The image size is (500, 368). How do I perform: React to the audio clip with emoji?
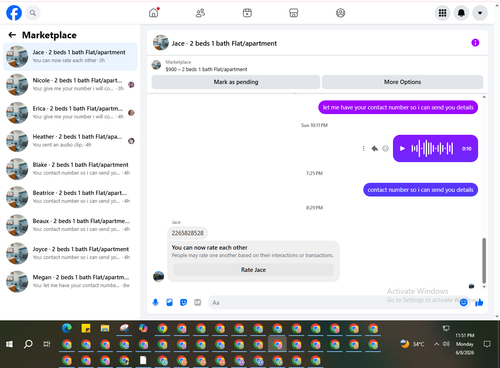(x=385, y=148)
